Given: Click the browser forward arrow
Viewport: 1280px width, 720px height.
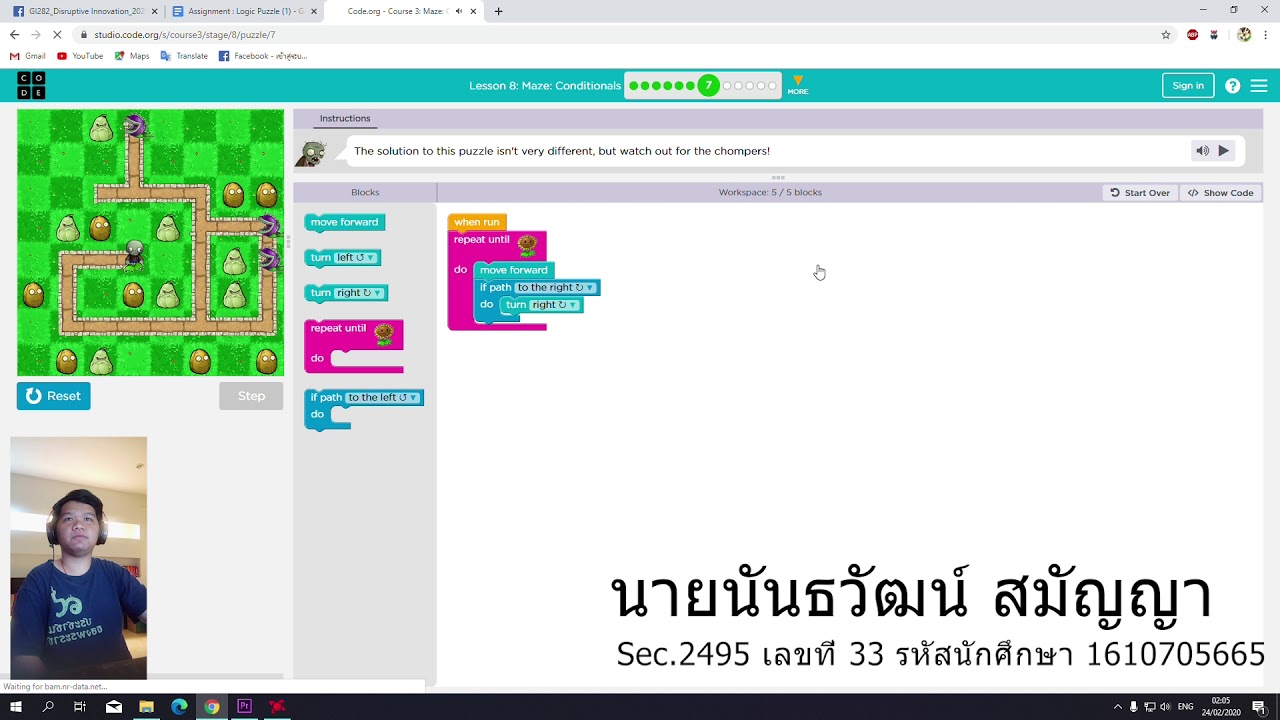Looking at the screenshot, I should pyautogui.click(x=36, y=34).
